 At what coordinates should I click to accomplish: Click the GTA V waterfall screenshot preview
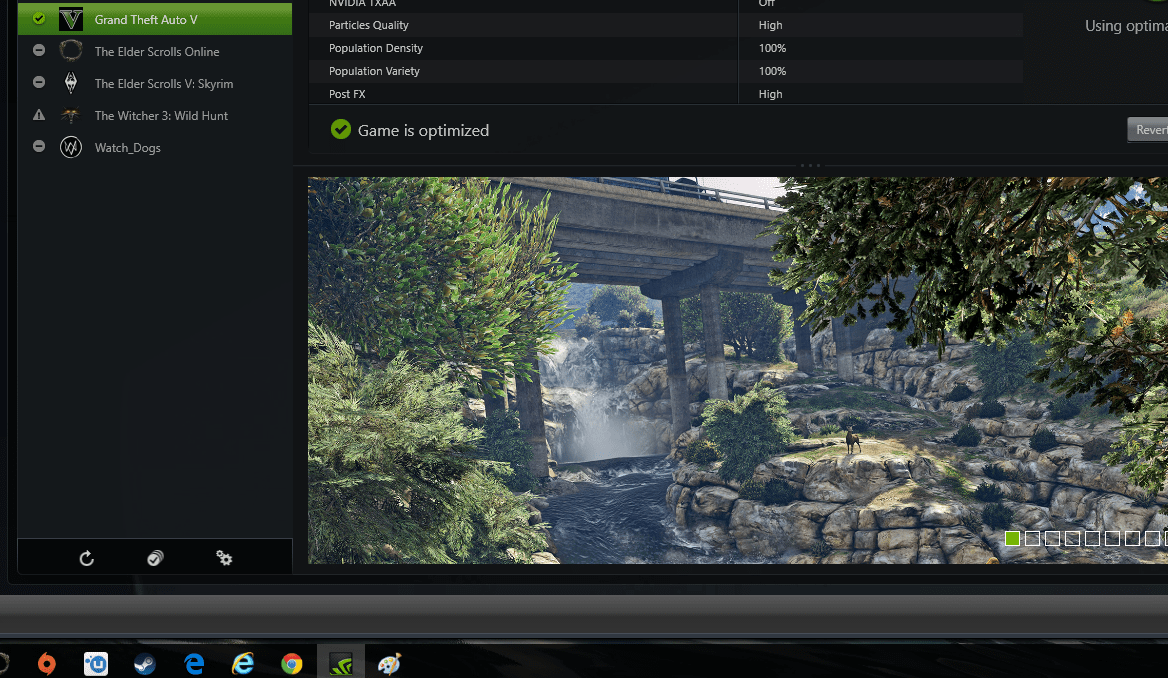[x=737, y=370]
